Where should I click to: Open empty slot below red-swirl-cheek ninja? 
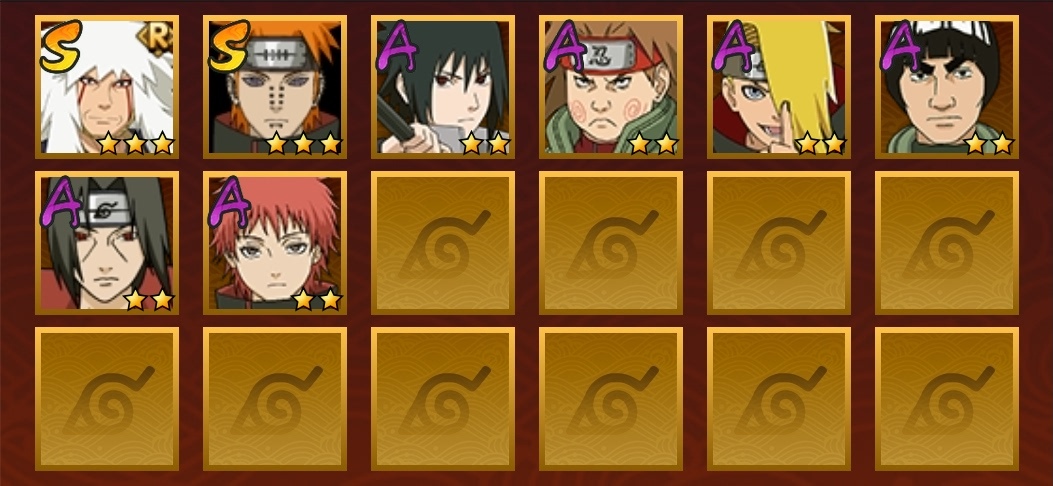(x=610, y=243)
